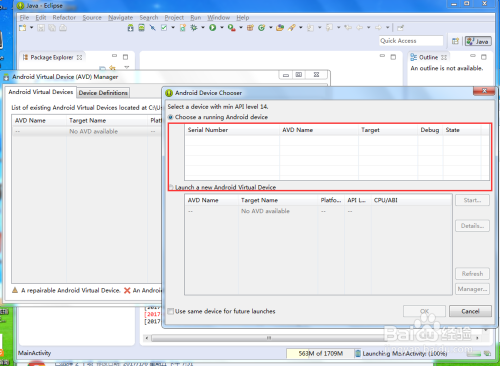Switch to the Android Virtual Devices tab
The width and height of the screenshot is (500, 366).
point(40,92)
